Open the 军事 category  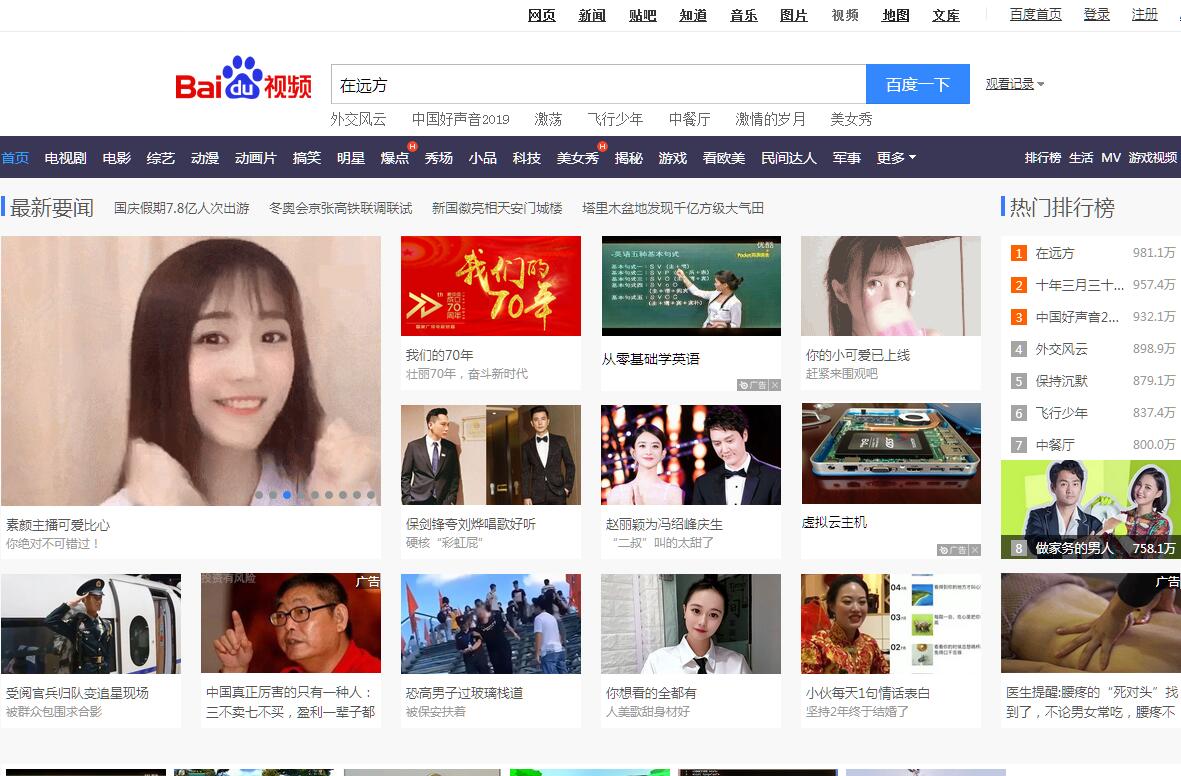click(847, 157)
